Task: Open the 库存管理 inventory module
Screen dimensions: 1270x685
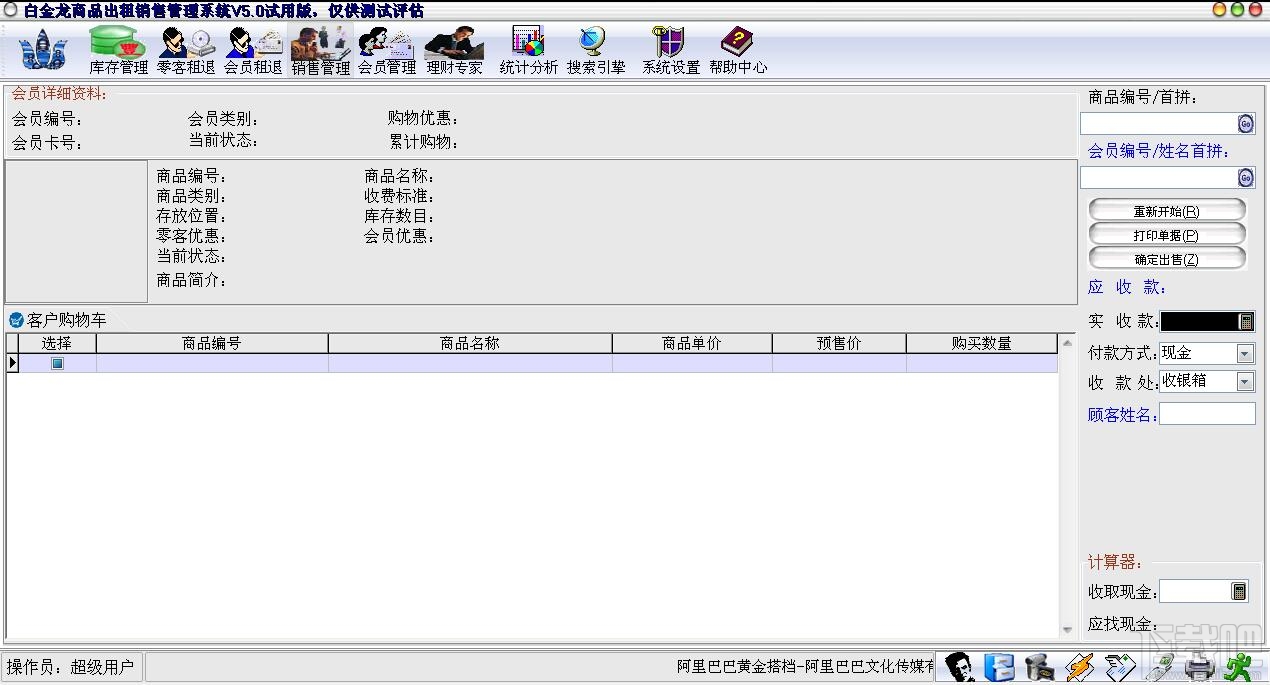Action: (117, 48)
